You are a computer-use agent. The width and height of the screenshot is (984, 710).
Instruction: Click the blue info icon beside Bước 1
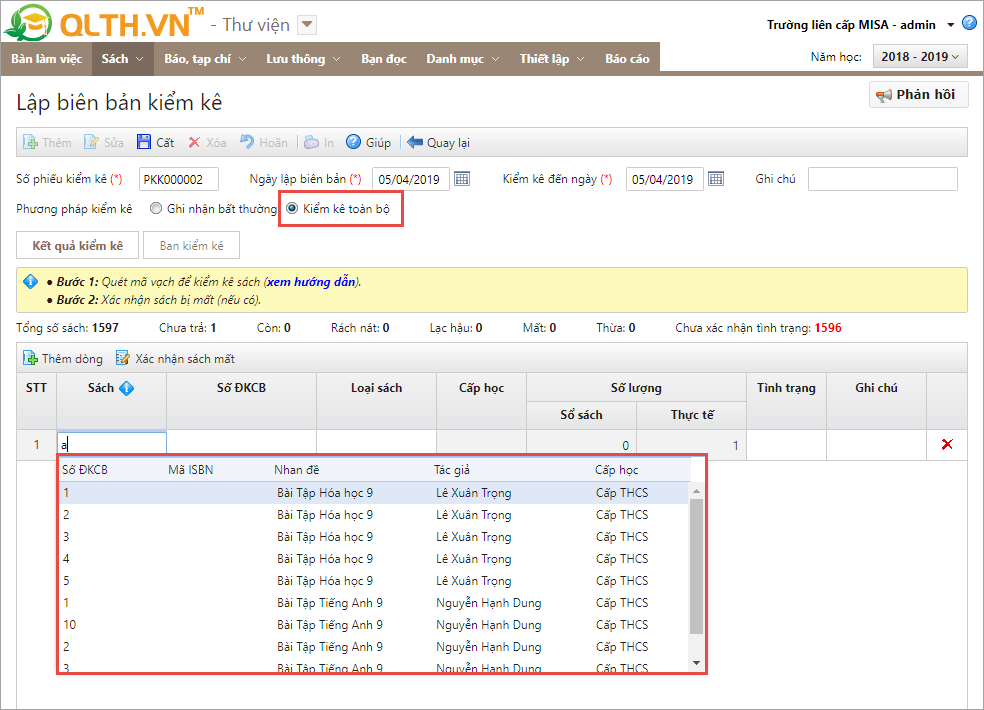click(x=30, y=281)
